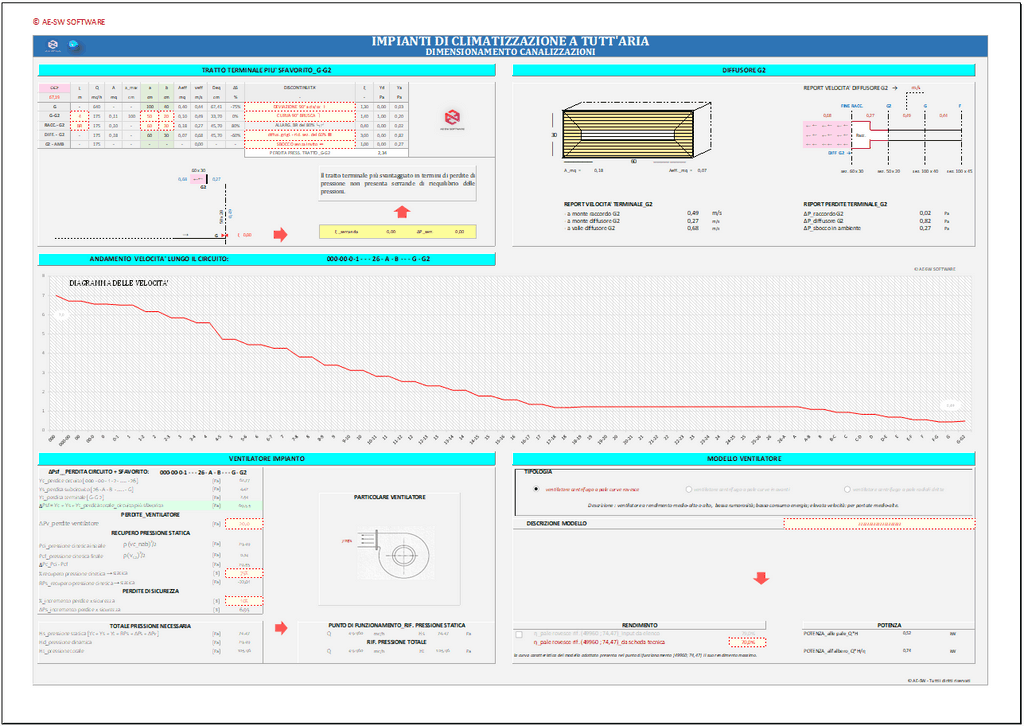Click red right arrow beside duct schematic
Image resolution: width=1024 pixels, height=726 pixels.
click(x=280, y=235)
